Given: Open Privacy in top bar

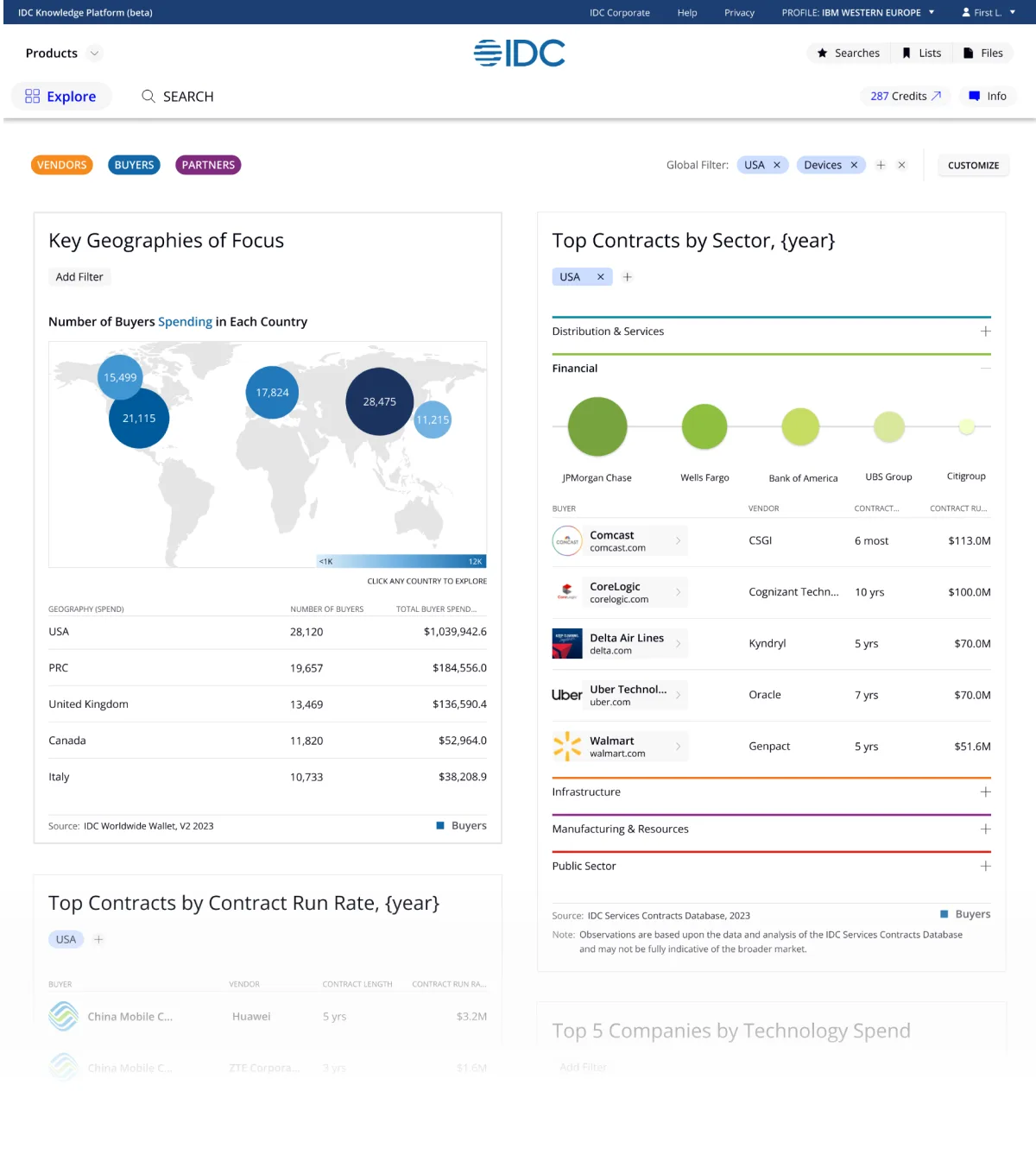Looking at the screenshot, I should click(739, 12).
